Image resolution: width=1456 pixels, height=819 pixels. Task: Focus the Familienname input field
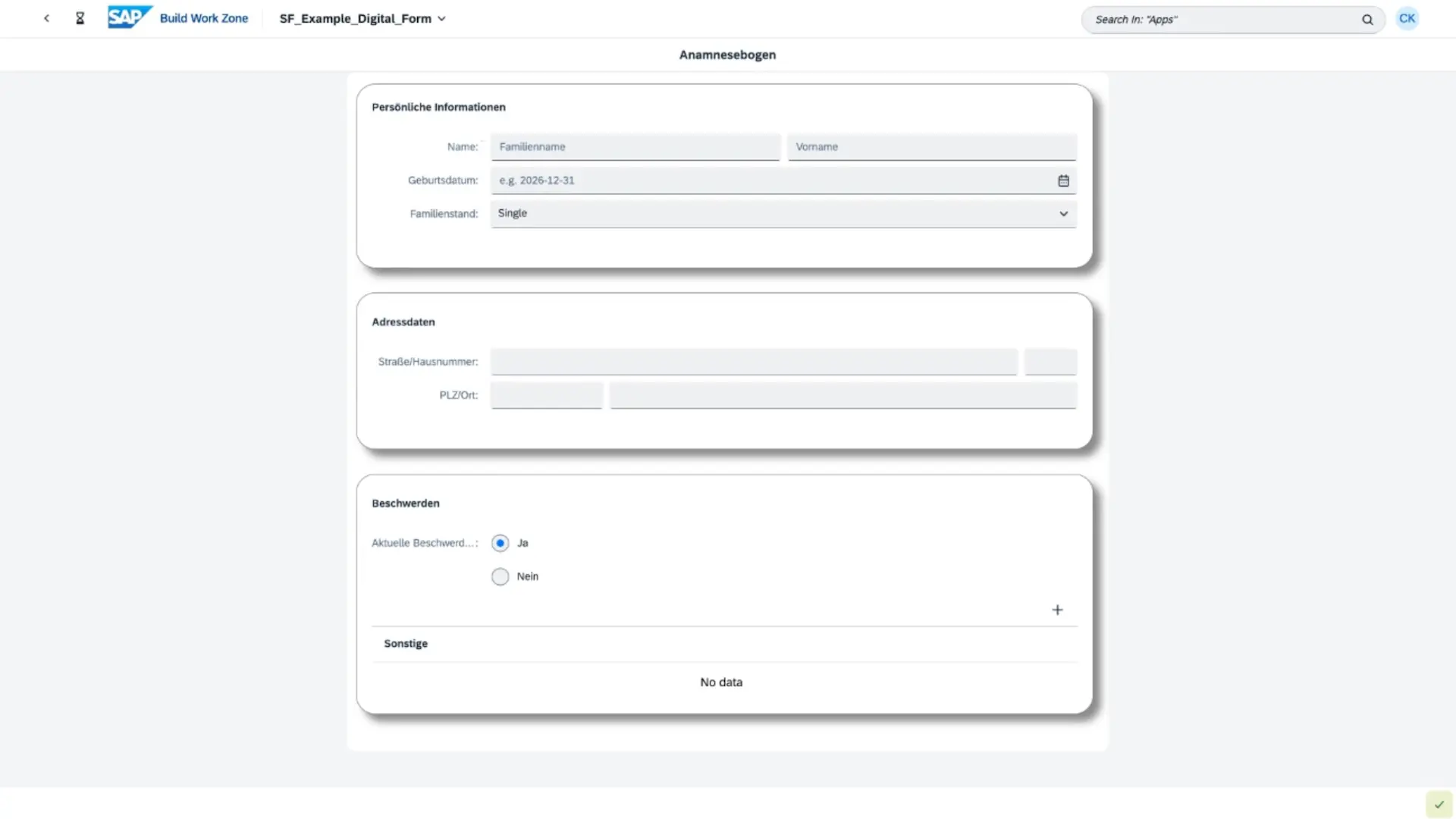coord(635,147)
